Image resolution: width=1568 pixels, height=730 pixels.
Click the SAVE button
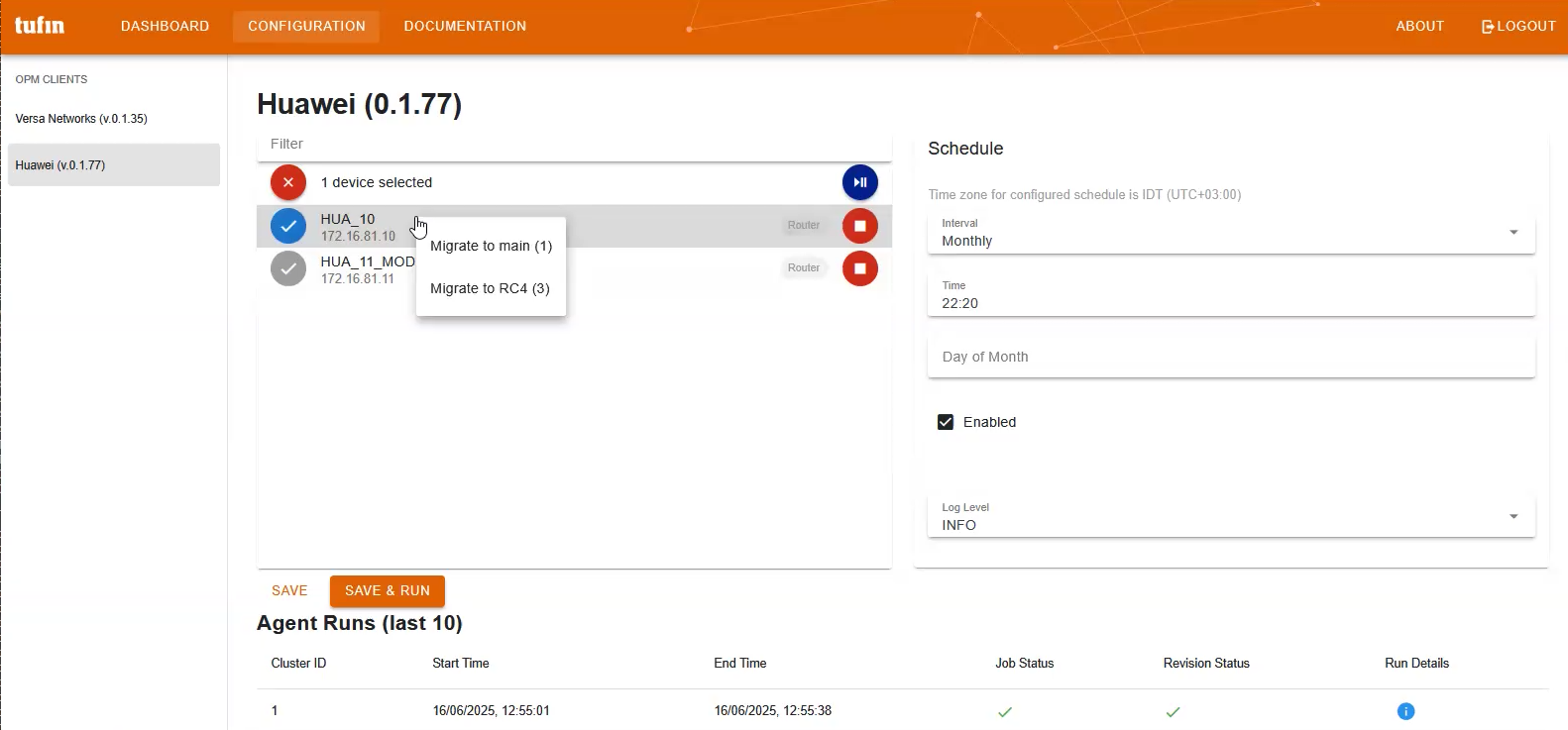(x=289, y=590)
